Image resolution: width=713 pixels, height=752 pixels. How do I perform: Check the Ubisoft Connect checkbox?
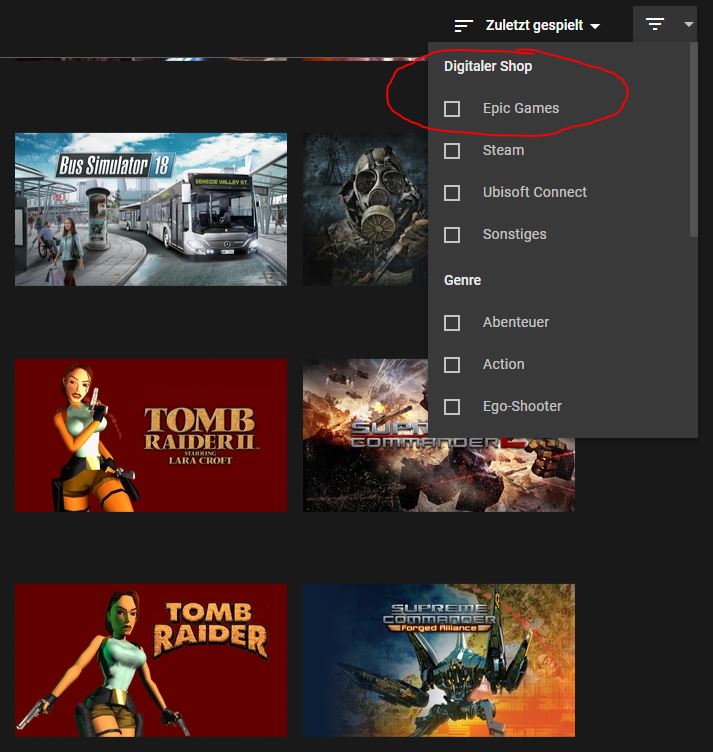click(452, 193)
